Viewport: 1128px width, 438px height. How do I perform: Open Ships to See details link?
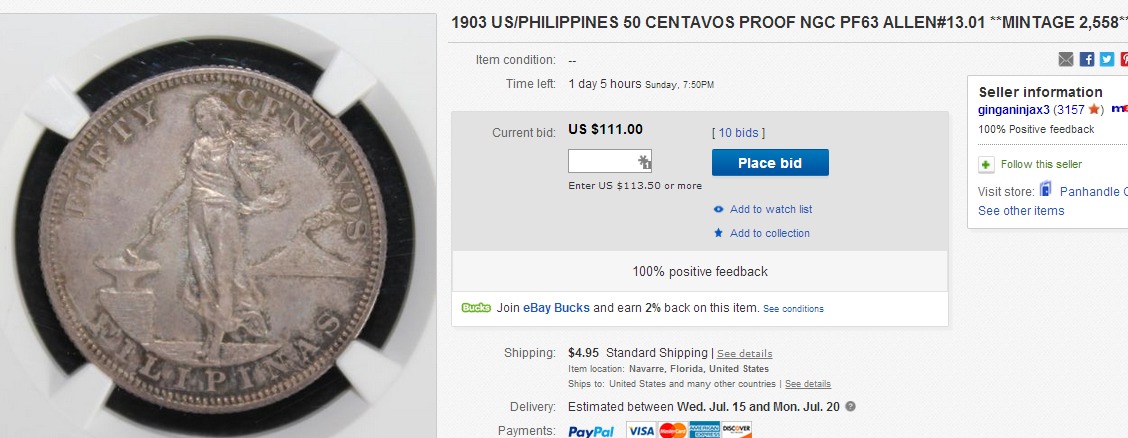(x=808, y=384)
